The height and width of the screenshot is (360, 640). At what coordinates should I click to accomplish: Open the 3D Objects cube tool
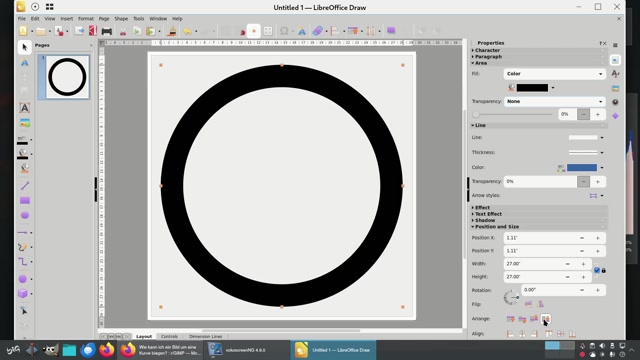[22, 293]
